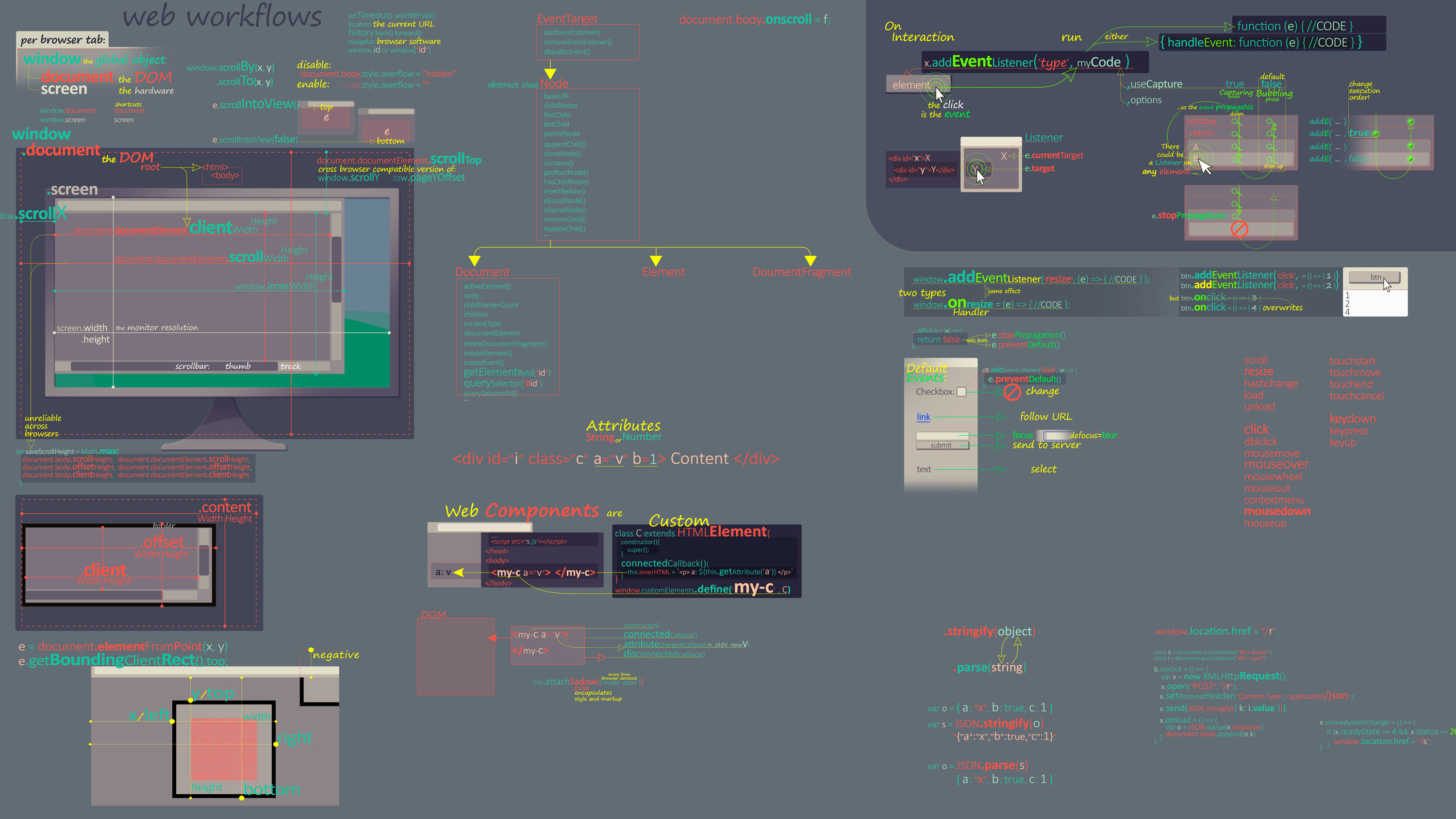Image resolution: width=1456 pixels, height=819 pixels.
Task: Click the scrollbar "track" label in the monitor
Action: coord(291,366)
